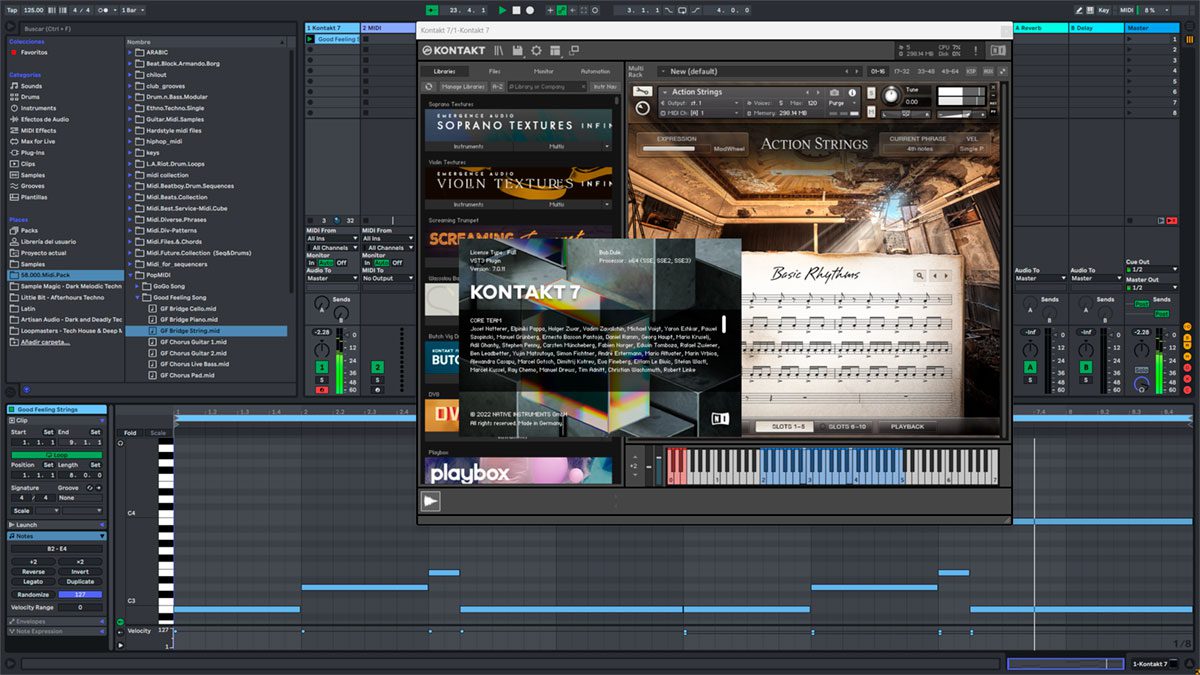Click the Reverse notes button
Viewport: 1200px width, 675px height.
(x=33, y=572)
